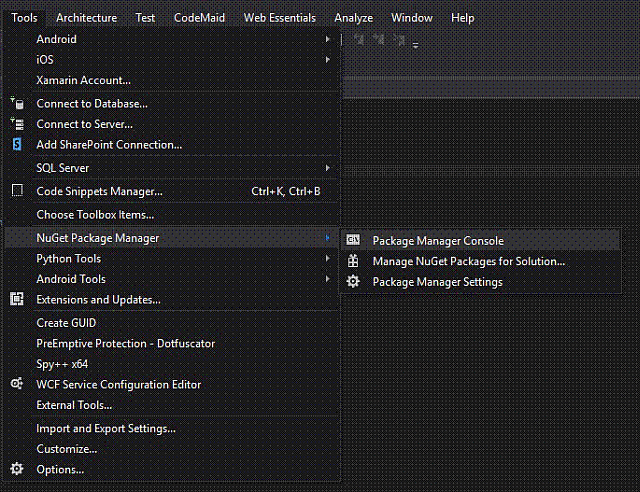Click the Package Manager Settings gear icon
This screenshot has height=492, width=640.
click(353, 282)
